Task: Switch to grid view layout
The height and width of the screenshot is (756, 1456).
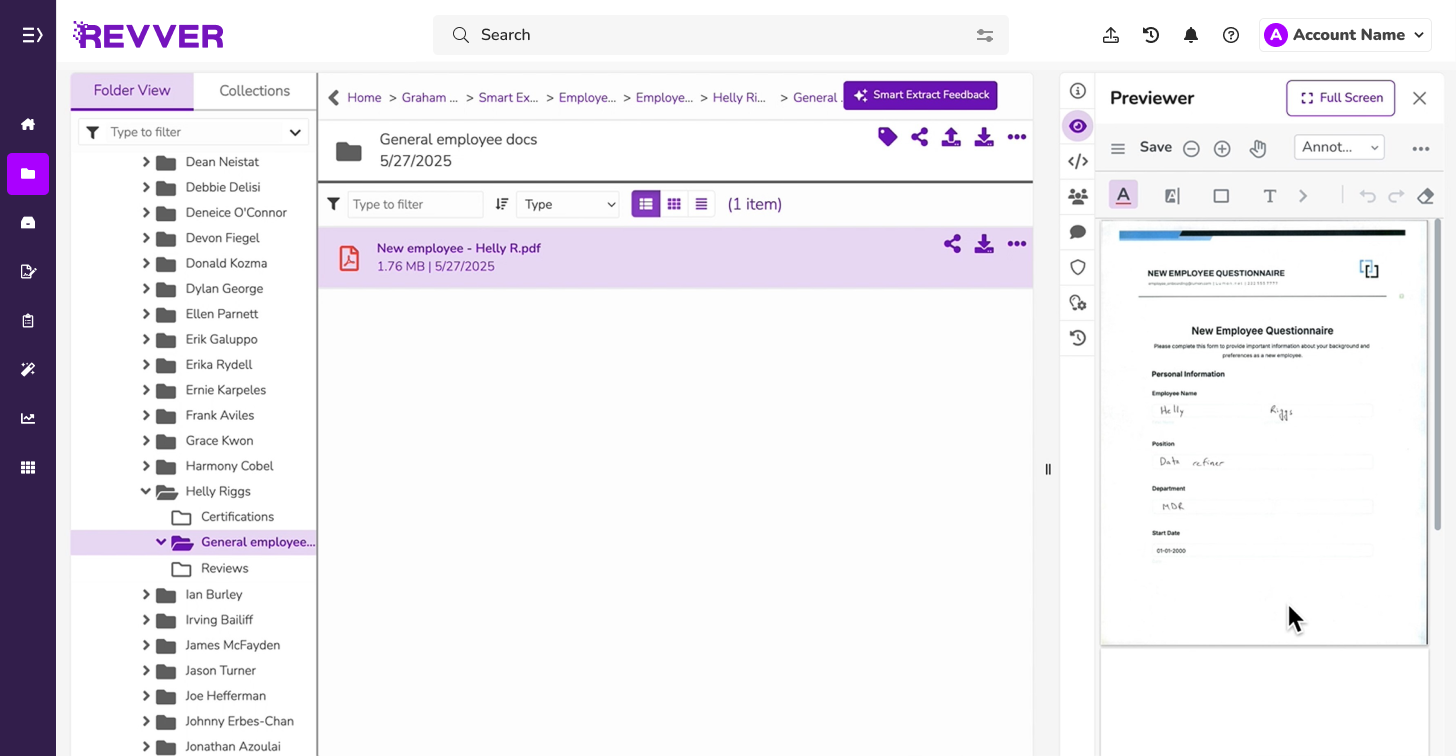Action: point(674,203)
